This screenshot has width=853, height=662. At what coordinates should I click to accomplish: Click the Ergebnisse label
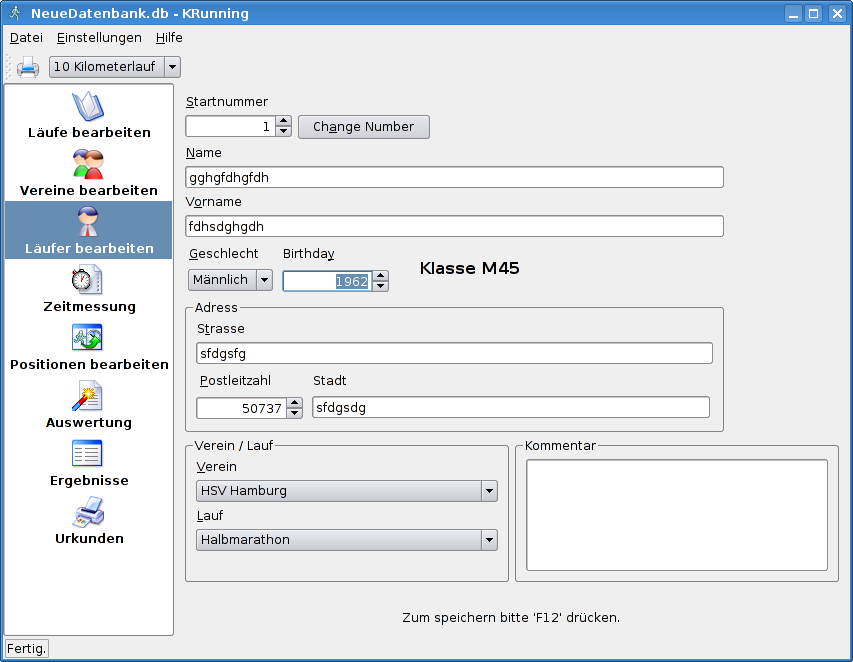point(89,481)
